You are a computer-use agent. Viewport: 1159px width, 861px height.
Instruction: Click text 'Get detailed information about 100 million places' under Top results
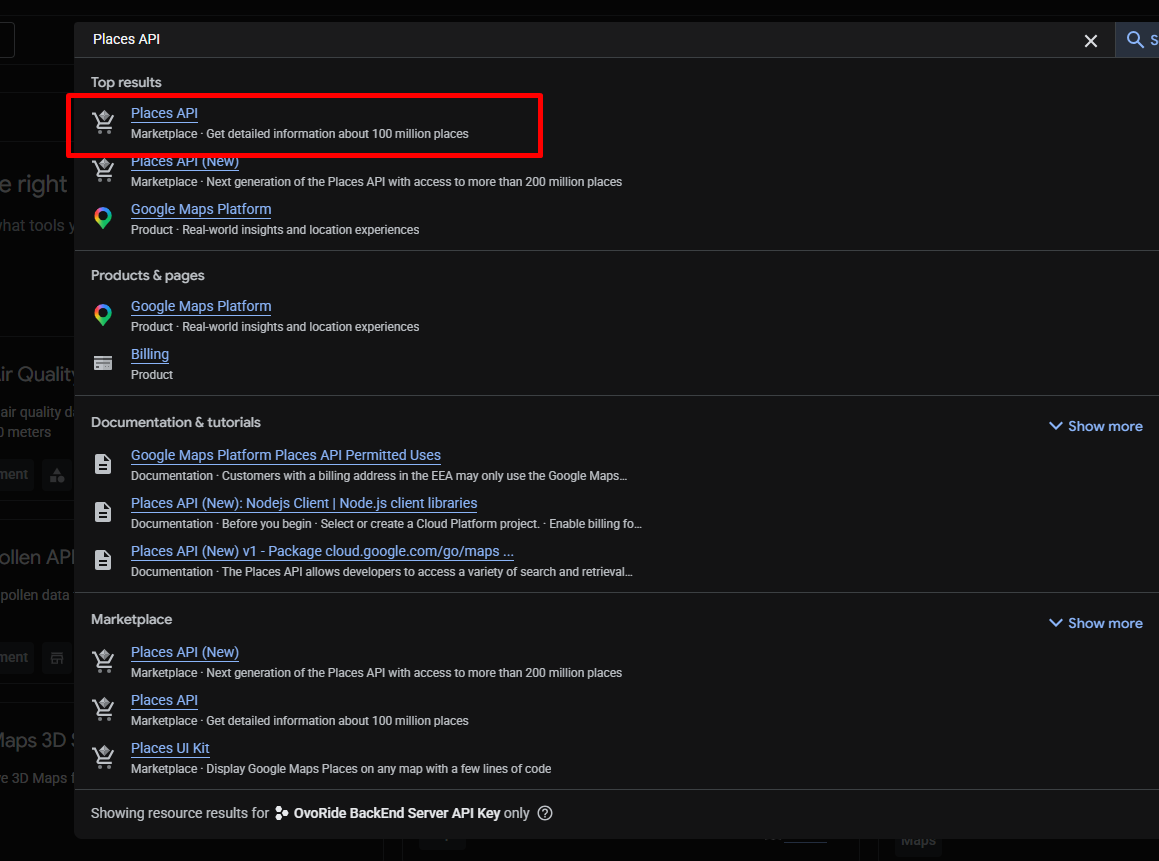tap(337, 134)
